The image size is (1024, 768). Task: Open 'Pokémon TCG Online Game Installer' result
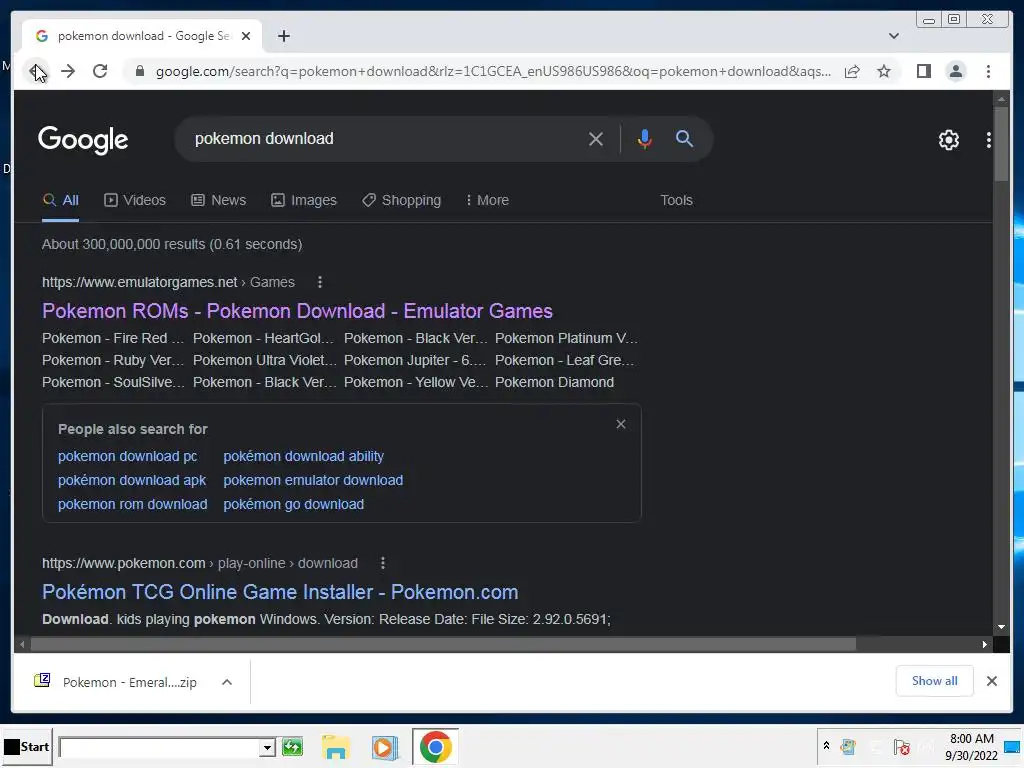coord(280,592)
